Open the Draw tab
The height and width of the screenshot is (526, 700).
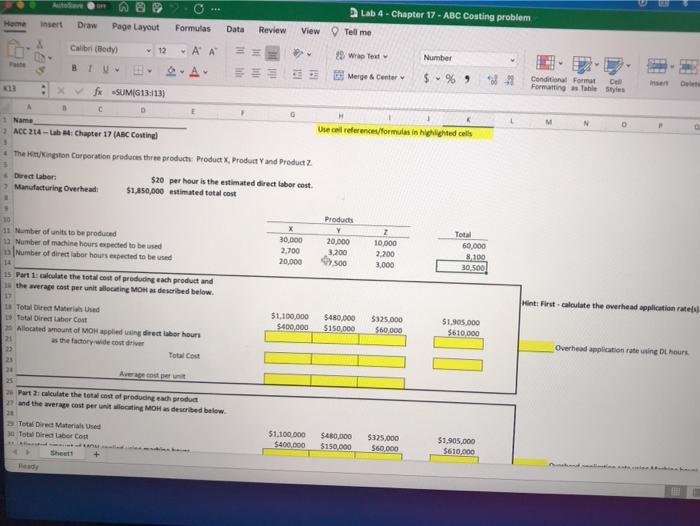(87, 25)
